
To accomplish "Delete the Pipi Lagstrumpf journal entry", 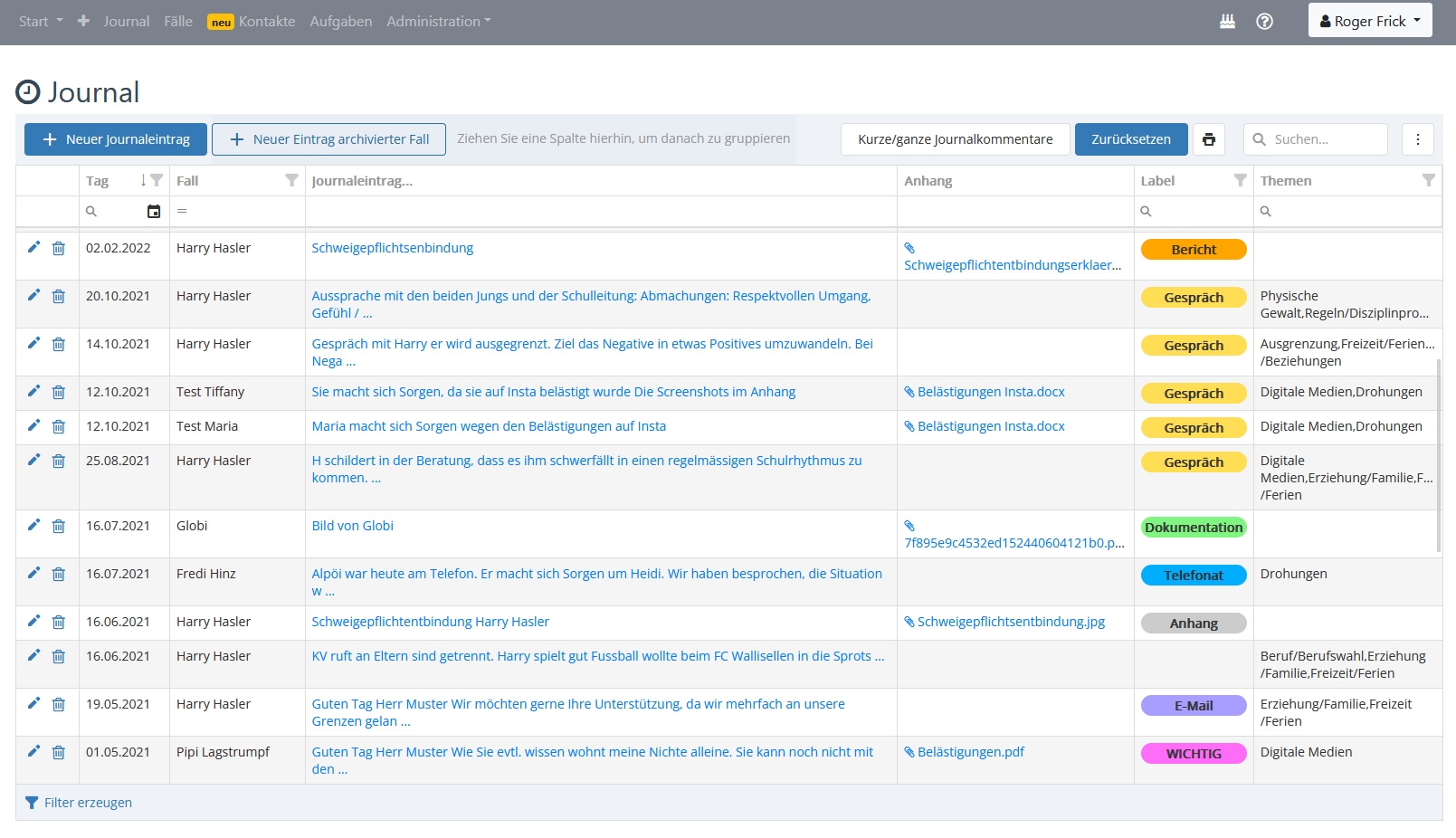I will pos(59,752).
